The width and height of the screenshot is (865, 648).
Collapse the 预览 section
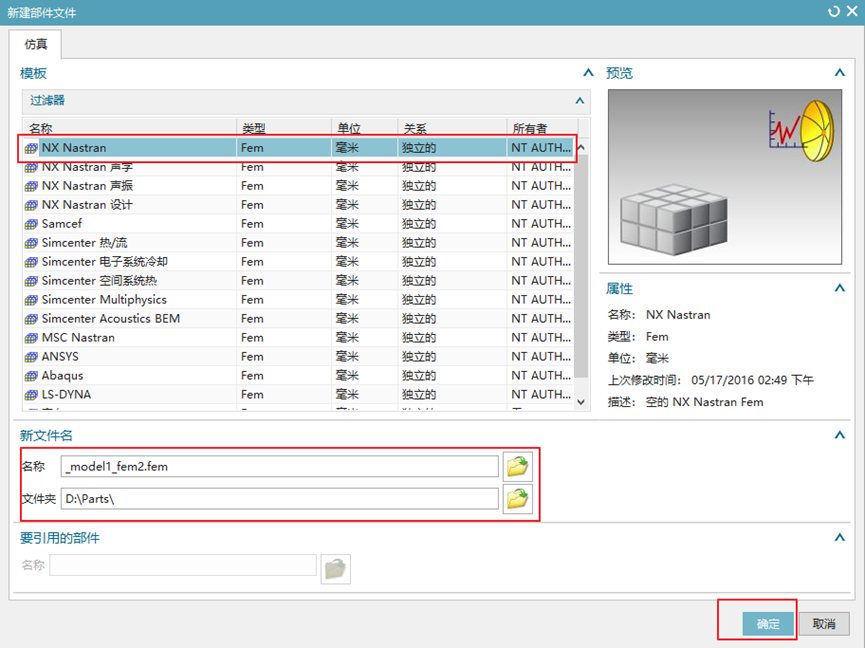tap(840, 73)
